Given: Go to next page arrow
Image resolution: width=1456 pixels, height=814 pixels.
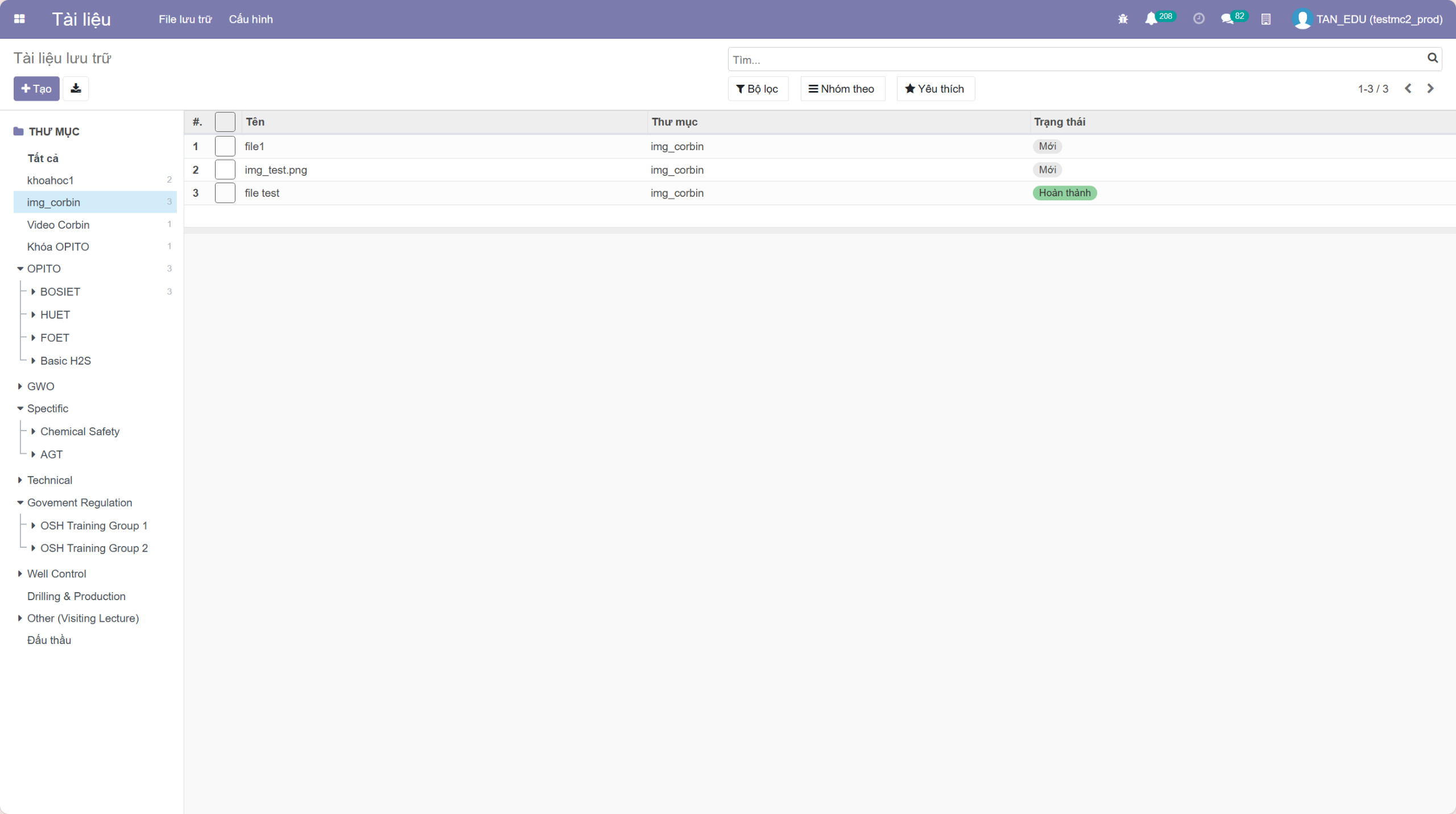Looking at the screenshot, I should tap(1430, 88).
